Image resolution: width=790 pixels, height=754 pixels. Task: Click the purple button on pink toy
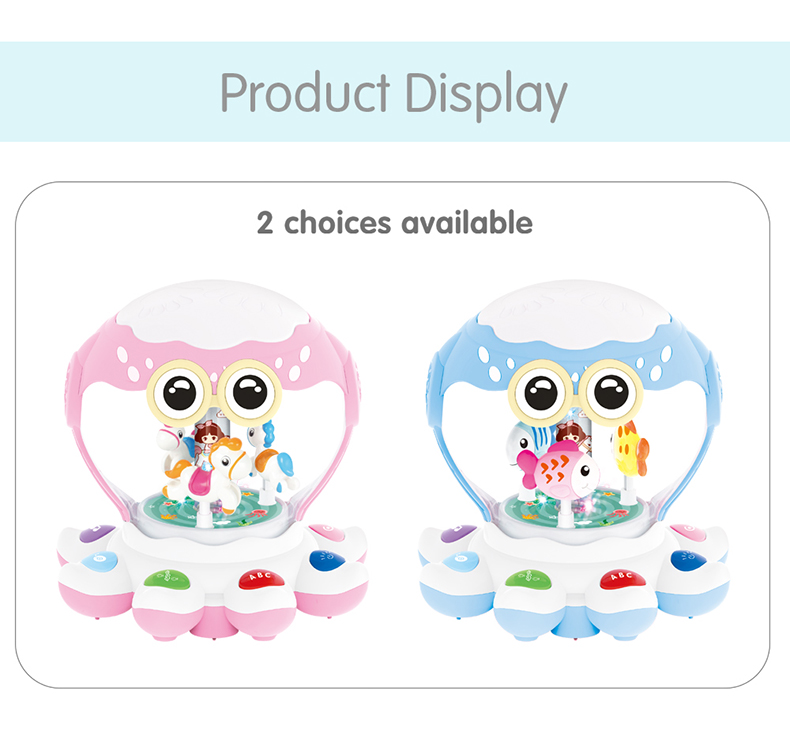click(x=97, y=532)
